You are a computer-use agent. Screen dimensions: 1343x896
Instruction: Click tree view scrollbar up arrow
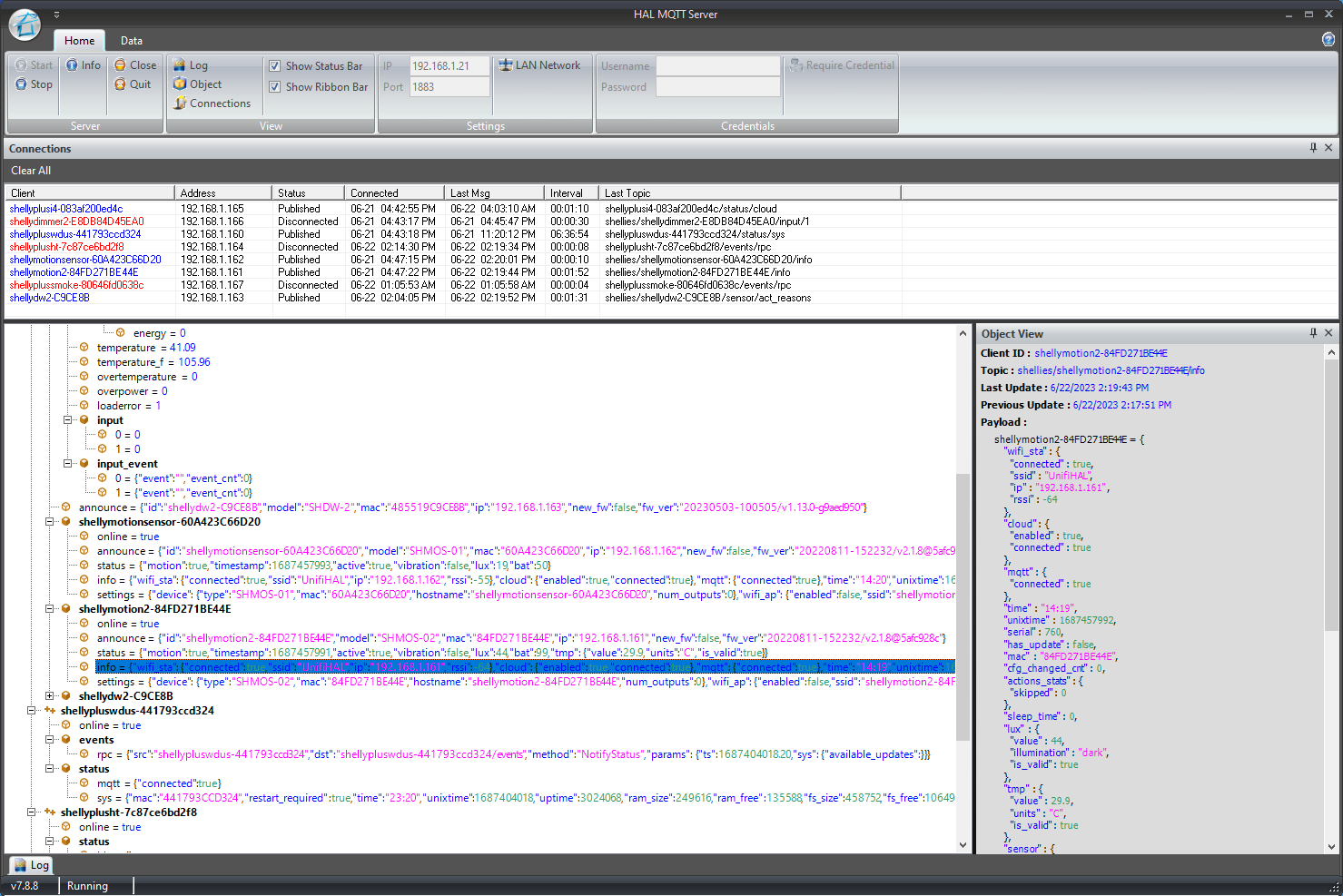click(x=963, y=334)
